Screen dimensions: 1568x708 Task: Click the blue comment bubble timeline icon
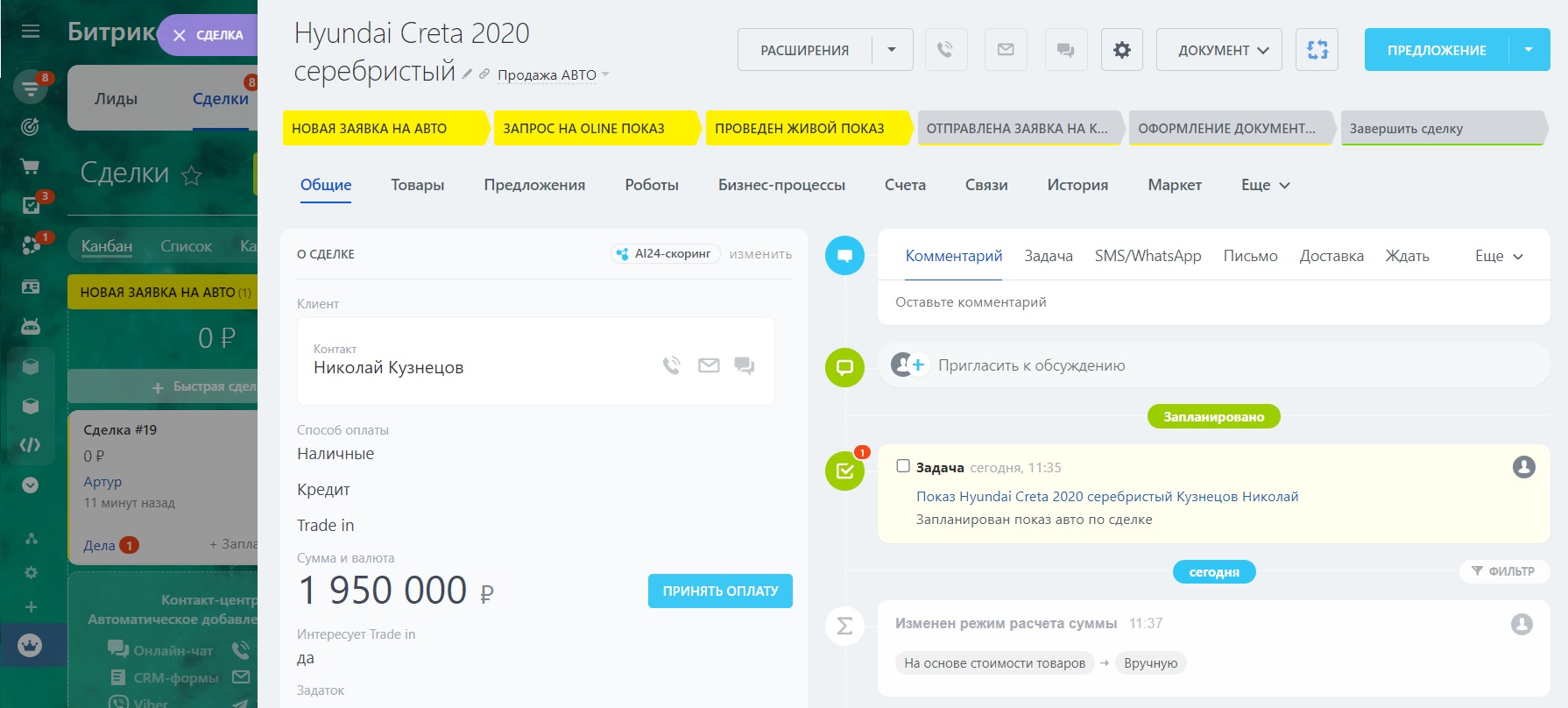point(845,256)
